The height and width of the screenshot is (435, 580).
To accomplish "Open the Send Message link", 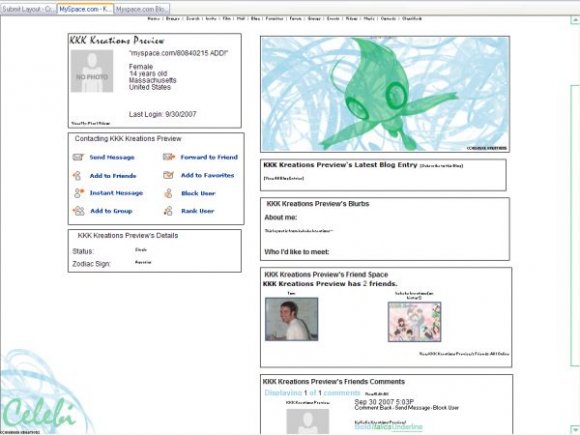I will [x=112, y=157].
